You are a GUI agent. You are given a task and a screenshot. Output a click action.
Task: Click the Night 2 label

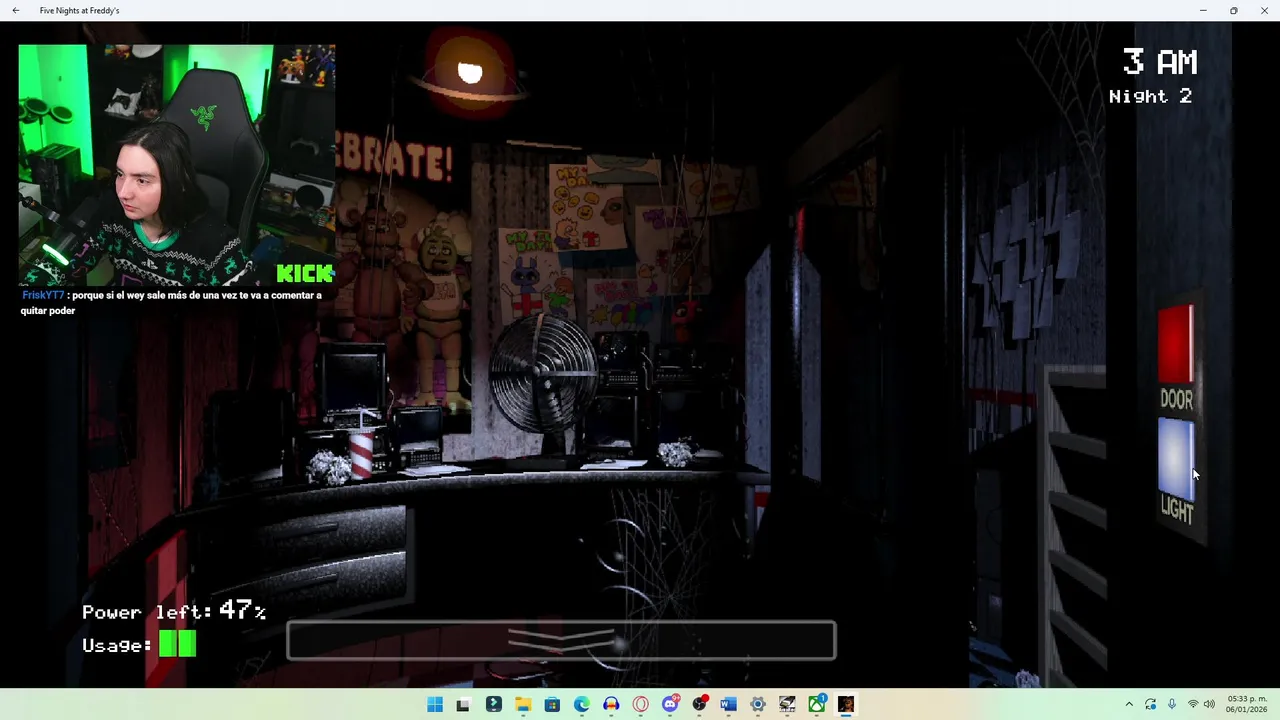click(1150, 96)
